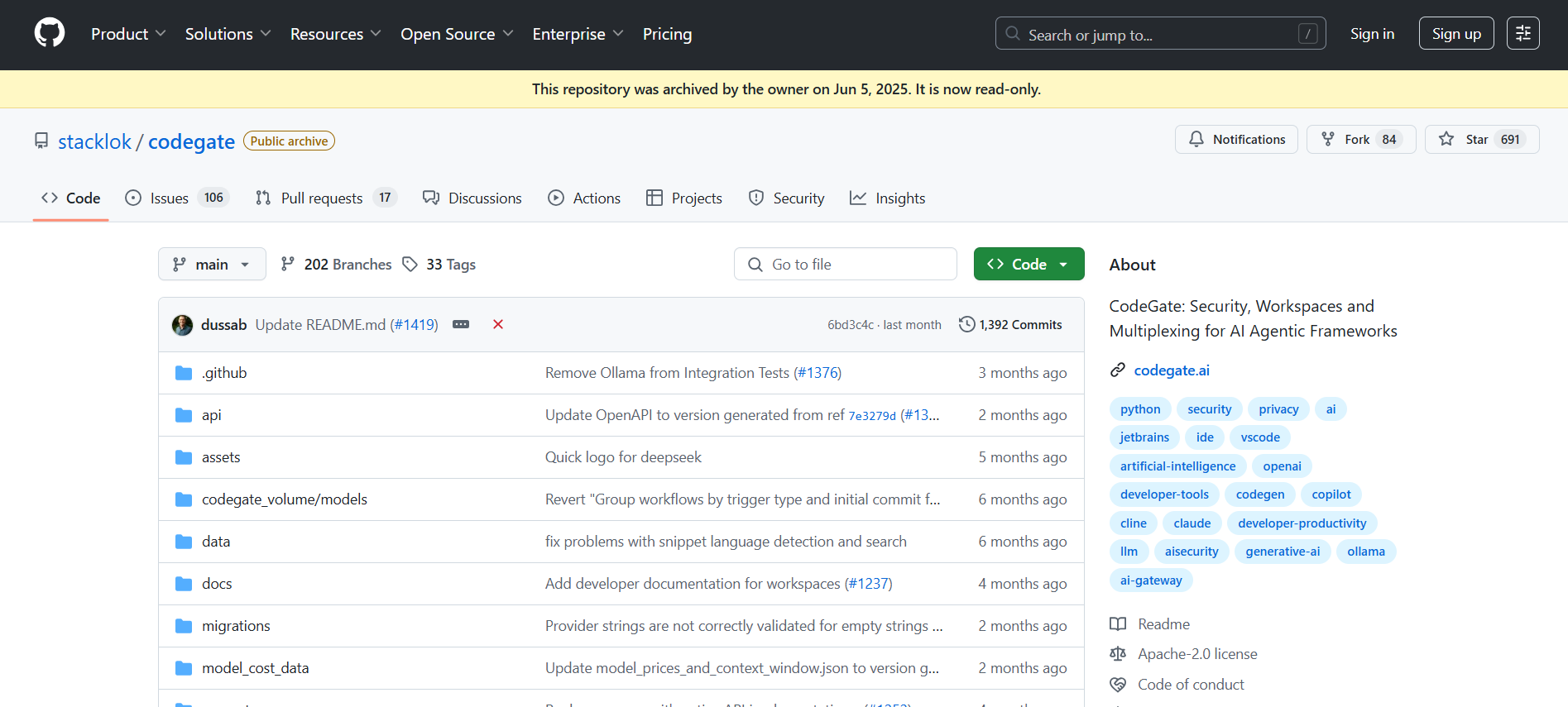Click the star icon
Screen dimensions: 1568x707
coord(1446,139)
